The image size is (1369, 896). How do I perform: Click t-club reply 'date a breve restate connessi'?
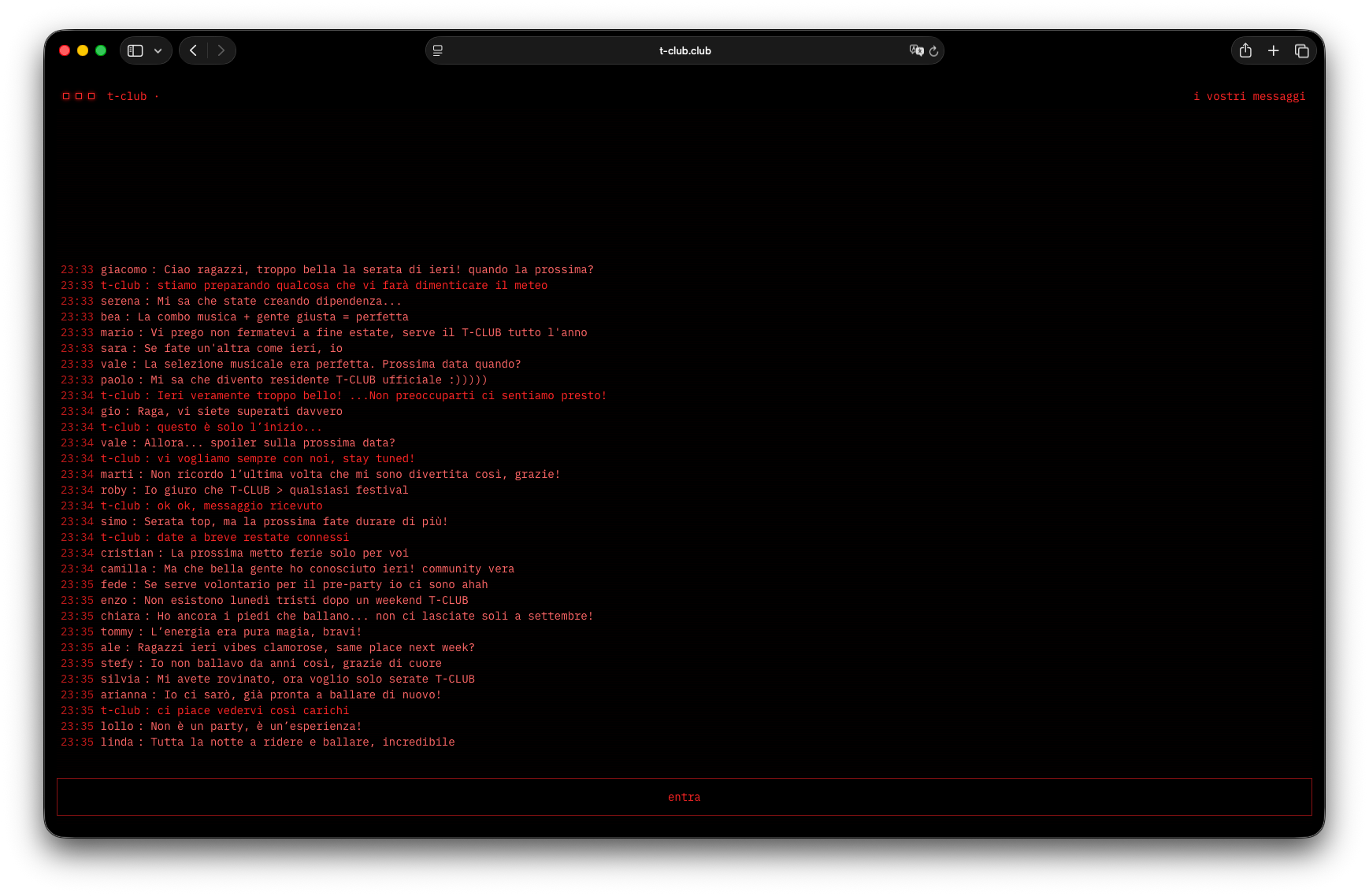pyautogui.click(x=205, y=538)
